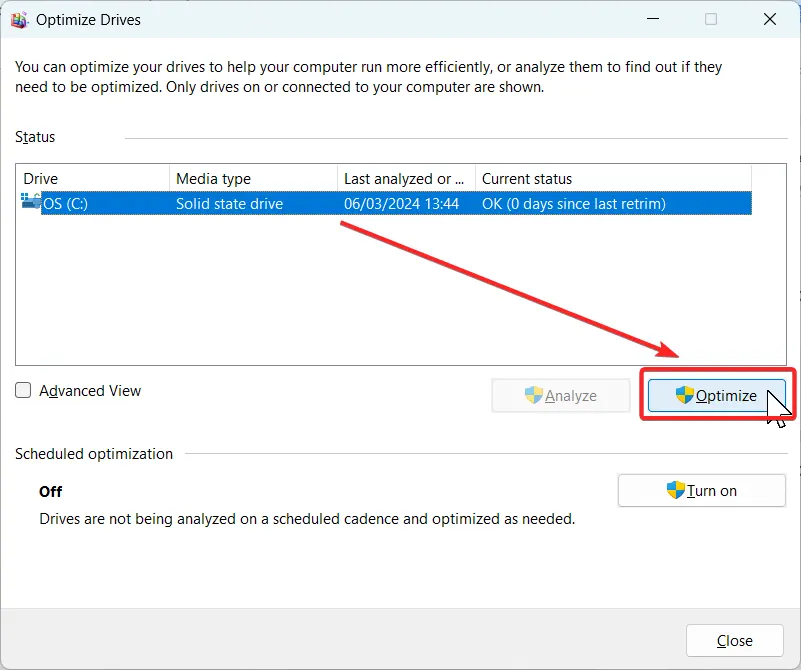
Task: Select the OS (C:) drive icon
Action: tap(31, 201)
